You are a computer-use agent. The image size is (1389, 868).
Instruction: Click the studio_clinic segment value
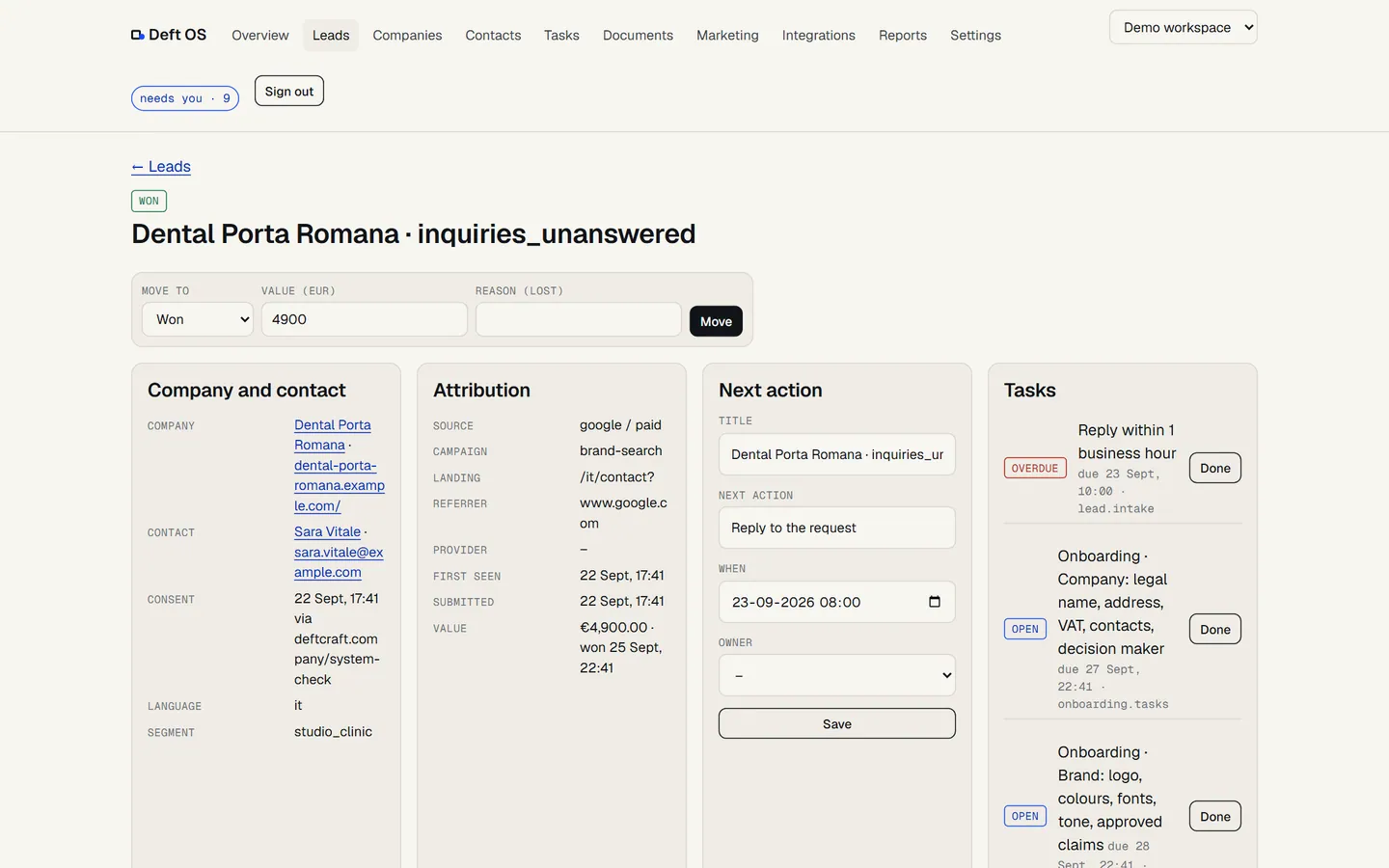pos(333,731)
